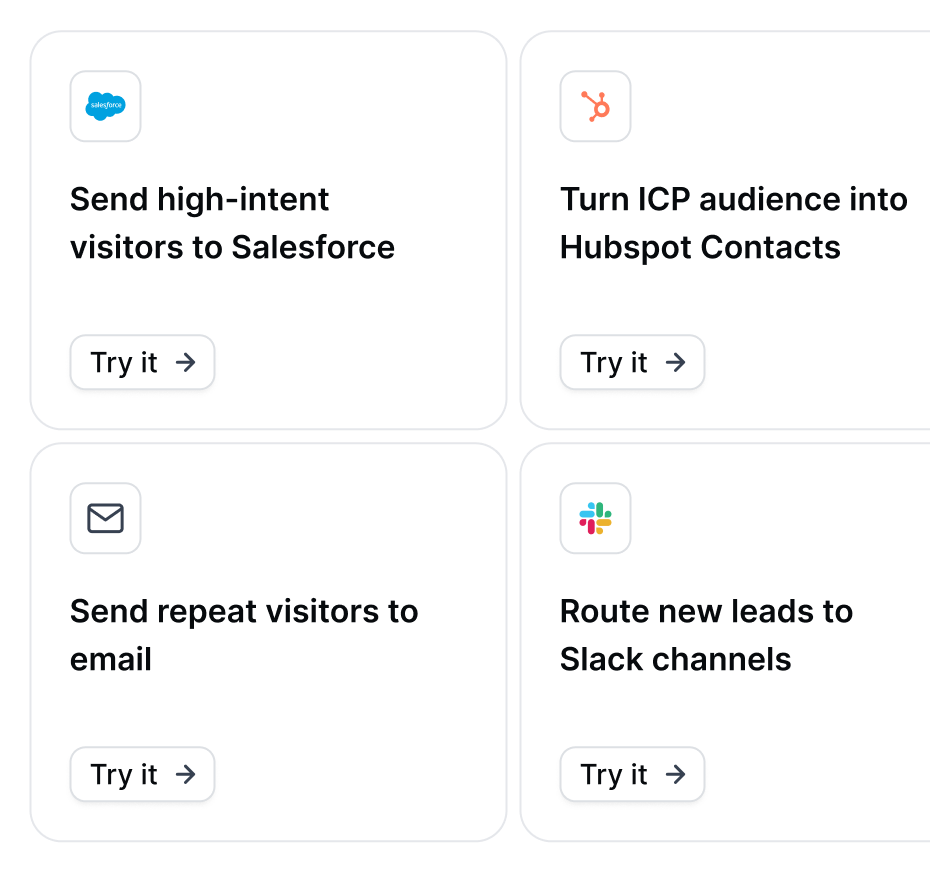The image size is (930, 880).
Task: Click the Slack logo icon
Action: [595, 518]
